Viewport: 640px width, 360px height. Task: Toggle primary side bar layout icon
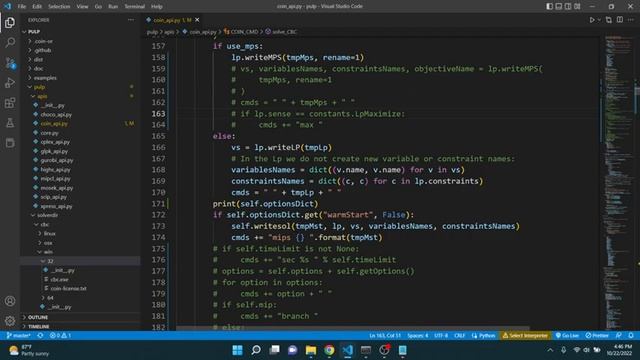coord(549,6)
